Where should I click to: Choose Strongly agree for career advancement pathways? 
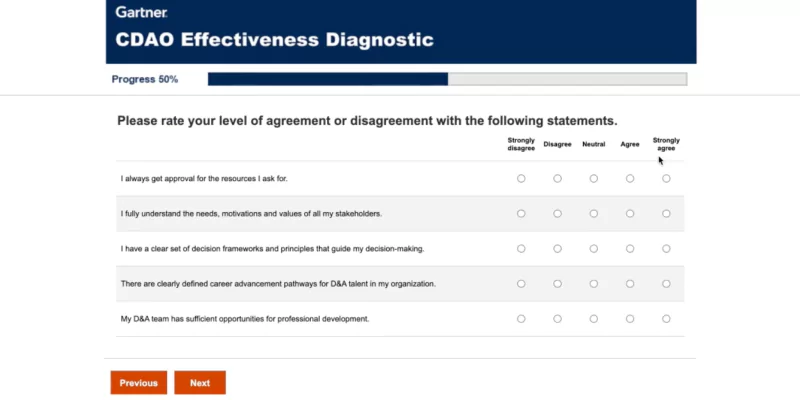(x=666, y=284)
